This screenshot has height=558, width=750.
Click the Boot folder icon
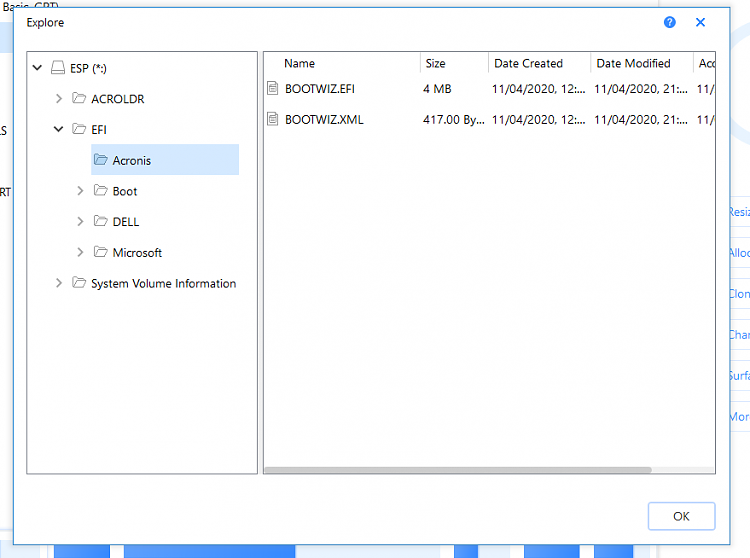click(100, 190)
